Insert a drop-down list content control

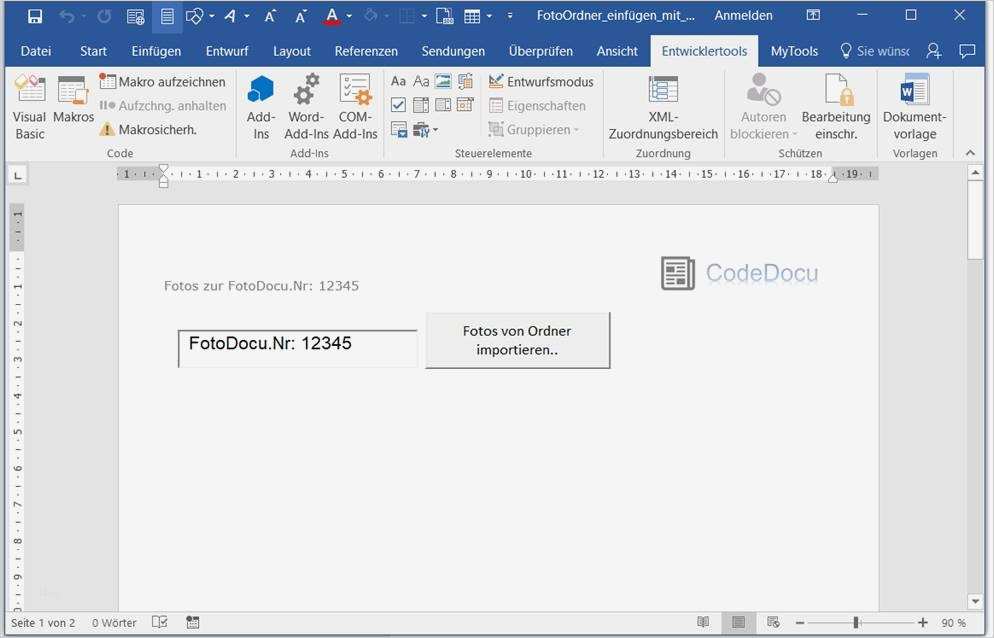click(443, 105)
